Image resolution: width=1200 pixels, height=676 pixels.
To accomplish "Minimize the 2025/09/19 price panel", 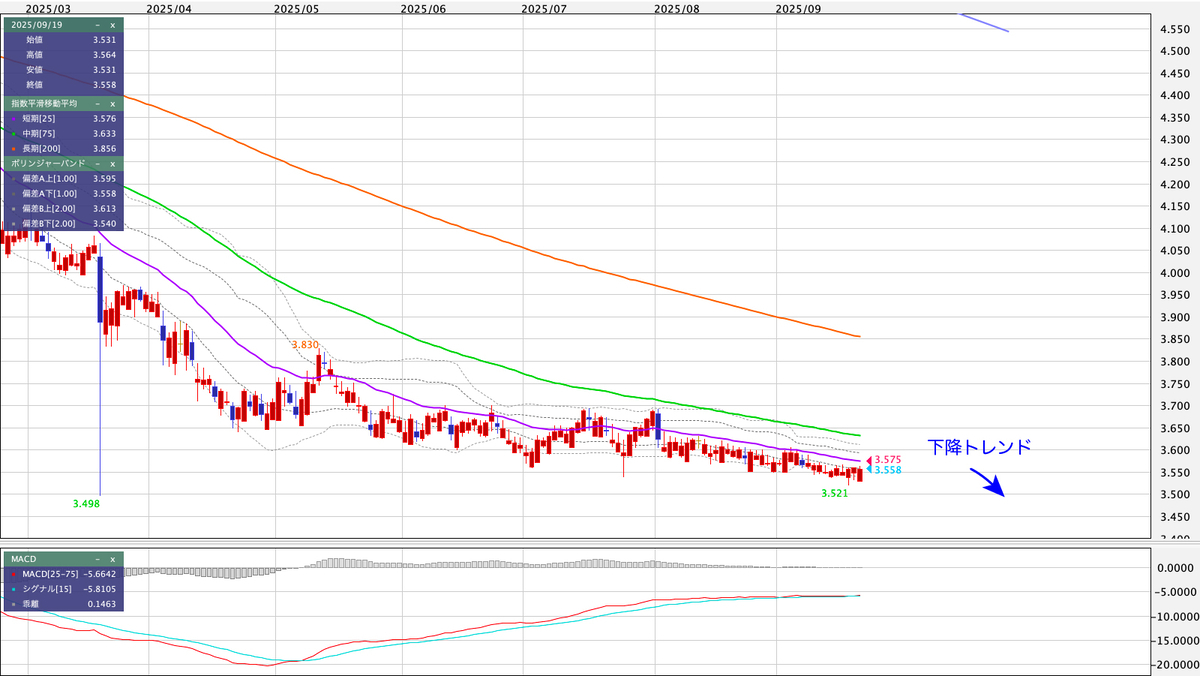I will 97,23.
